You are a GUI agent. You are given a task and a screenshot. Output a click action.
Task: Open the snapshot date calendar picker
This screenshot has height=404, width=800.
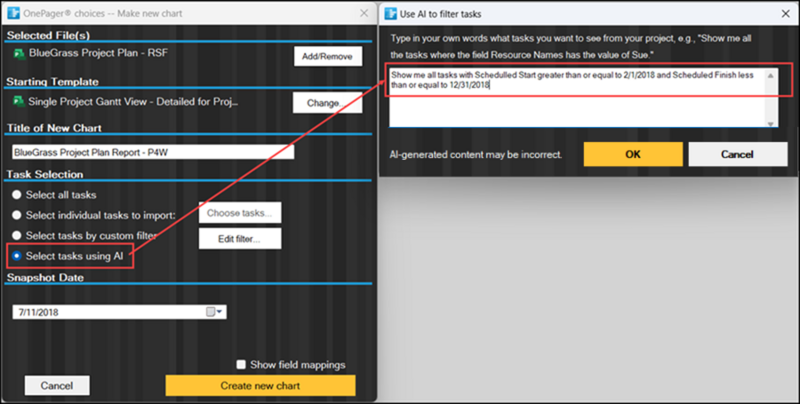214,312
